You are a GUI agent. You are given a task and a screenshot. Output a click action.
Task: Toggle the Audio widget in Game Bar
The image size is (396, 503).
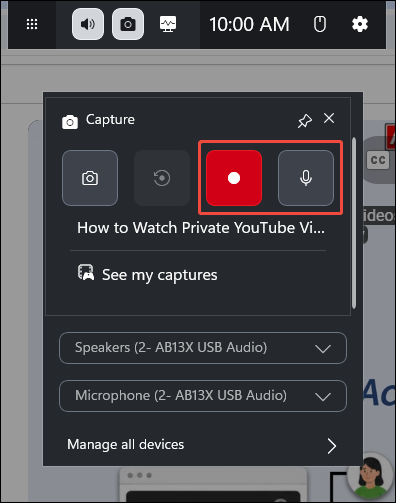[88, 24]
